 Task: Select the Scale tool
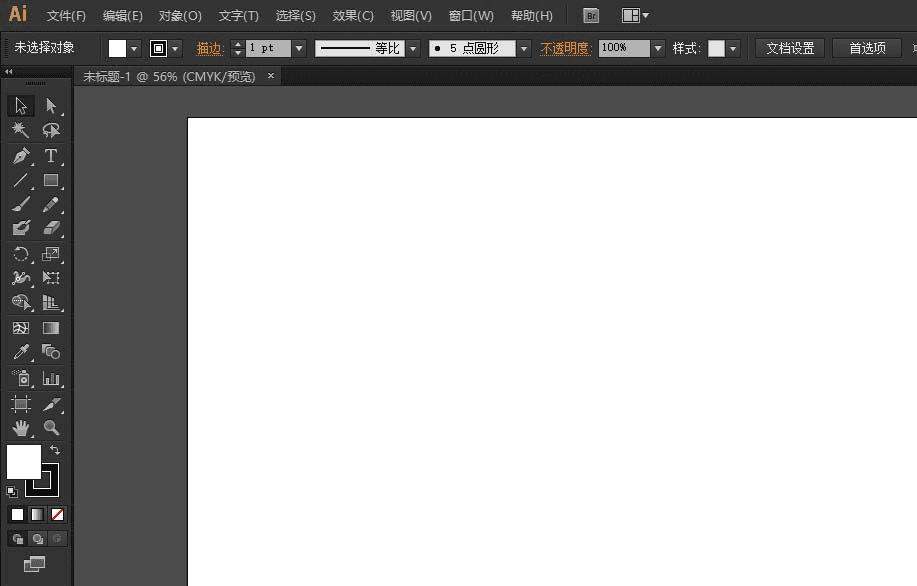coord(51,254)
